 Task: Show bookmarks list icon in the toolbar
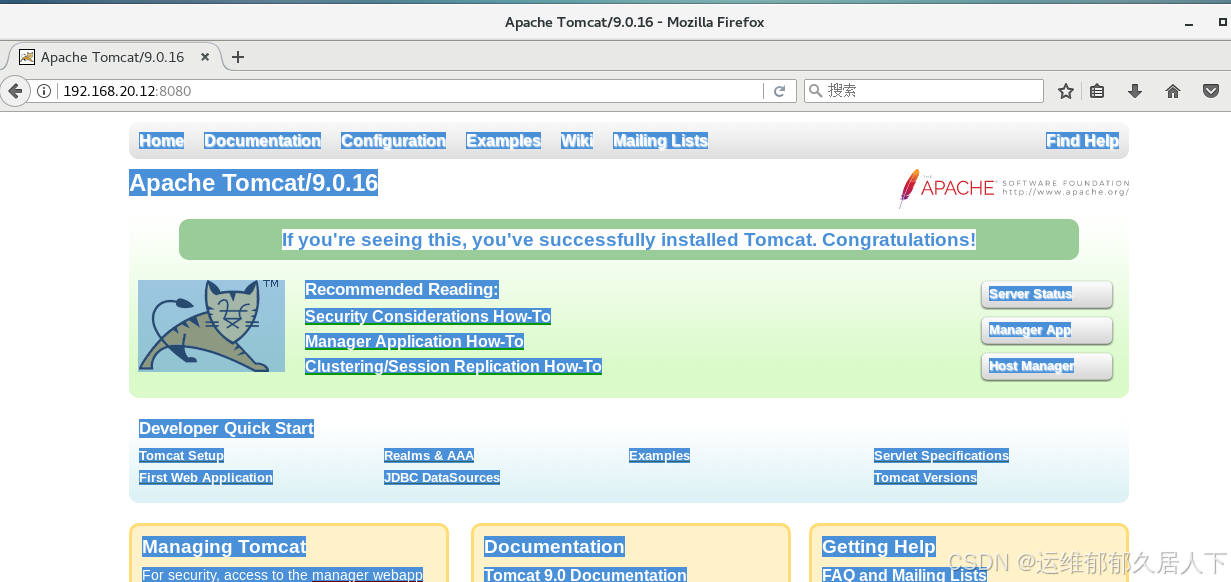[x=1097, y=91]
